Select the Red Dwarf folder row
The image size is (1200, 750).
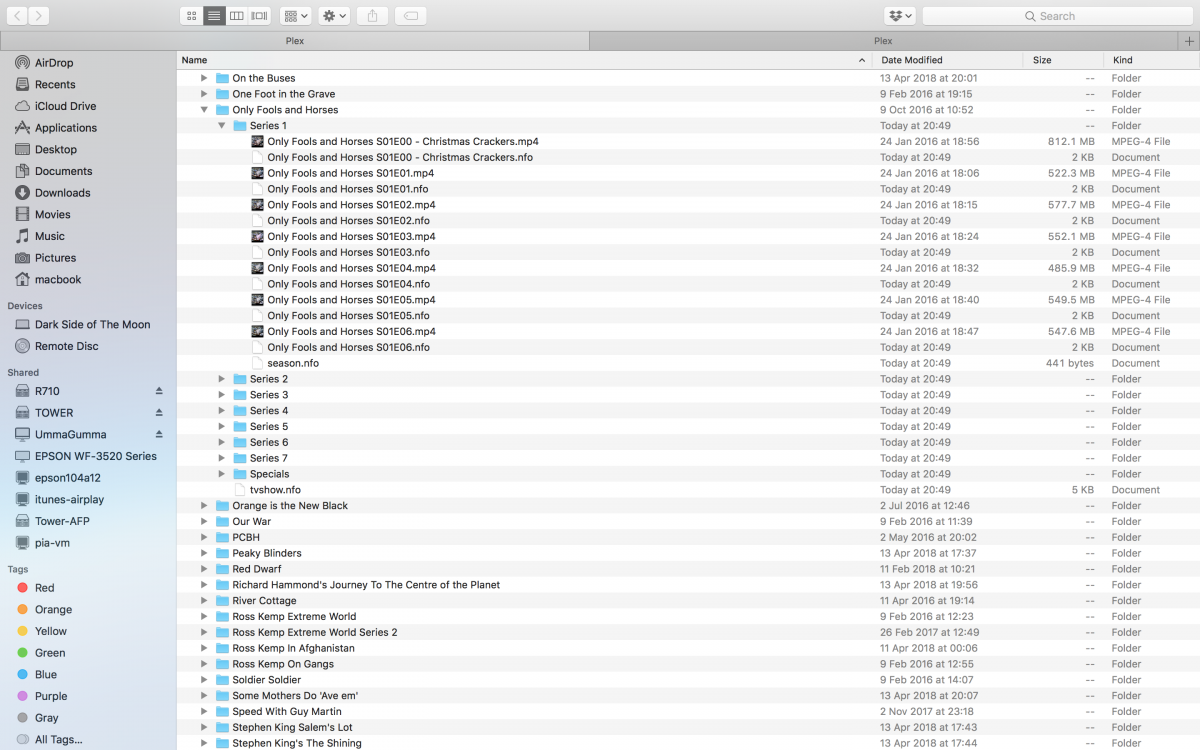click(x=688, y=569)
